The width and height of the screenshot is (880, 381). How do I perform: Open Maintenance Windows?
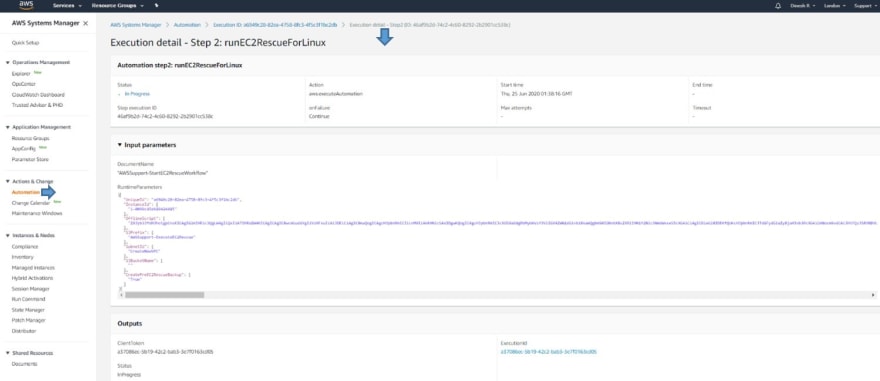click(x=37, y=213)
